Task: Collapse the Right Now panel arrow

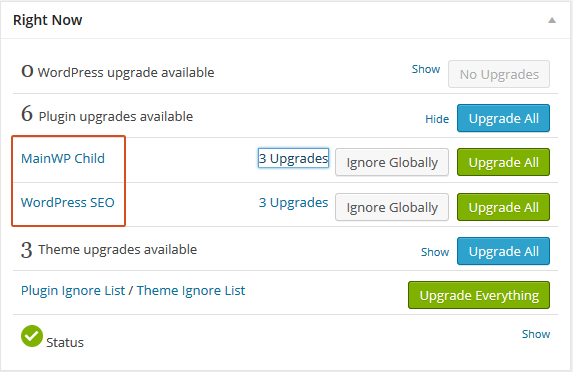Action: [552, 20]
